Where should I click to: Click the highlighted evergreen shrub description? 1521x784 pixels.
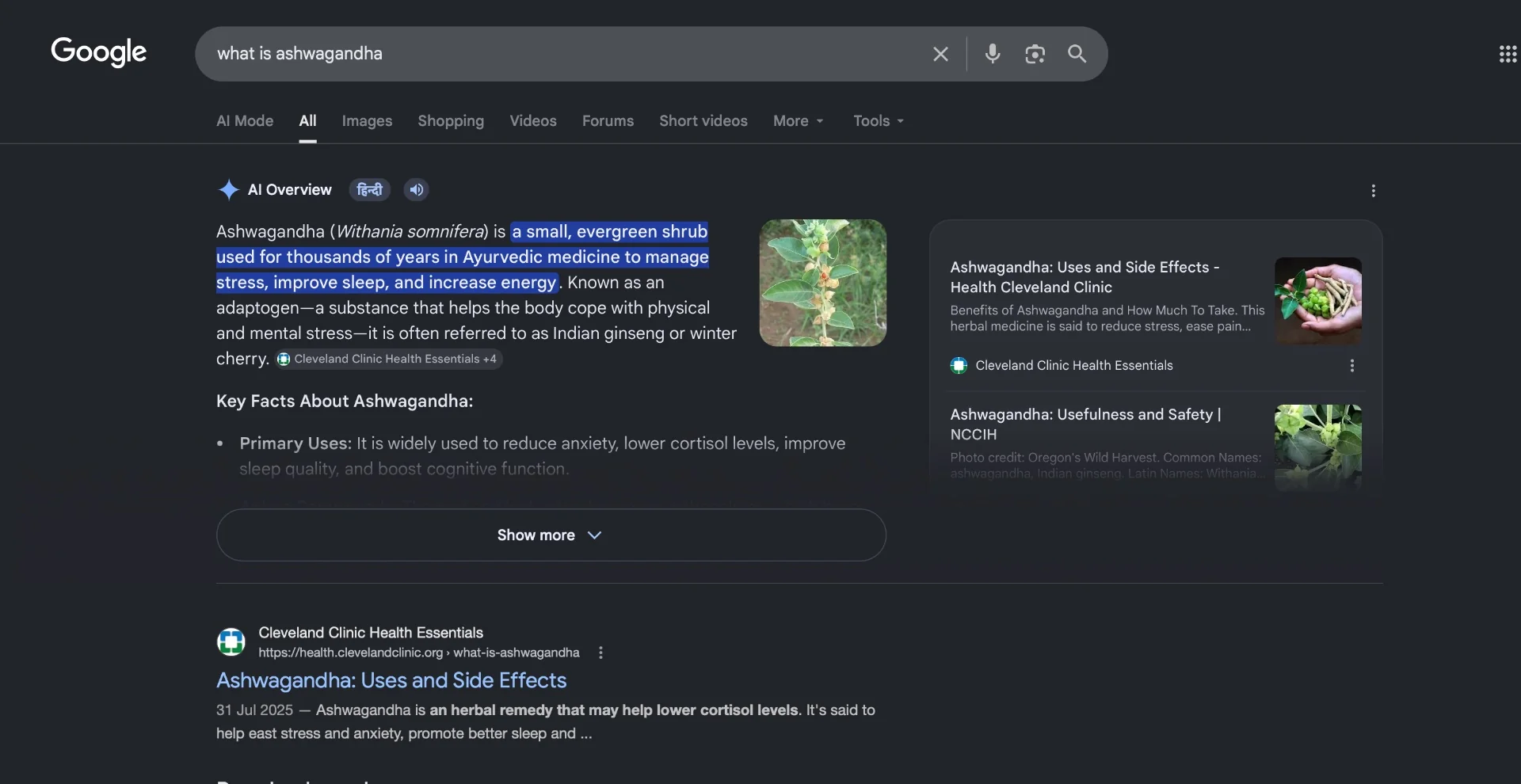tap(463, 257)
